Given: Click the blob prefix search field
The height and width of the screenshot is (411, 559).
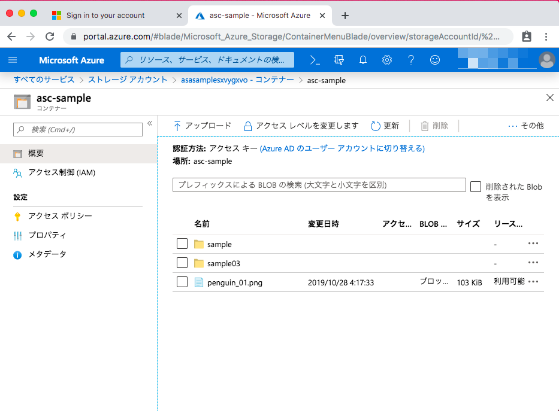Looking at the screenshot, I should 319,185.
